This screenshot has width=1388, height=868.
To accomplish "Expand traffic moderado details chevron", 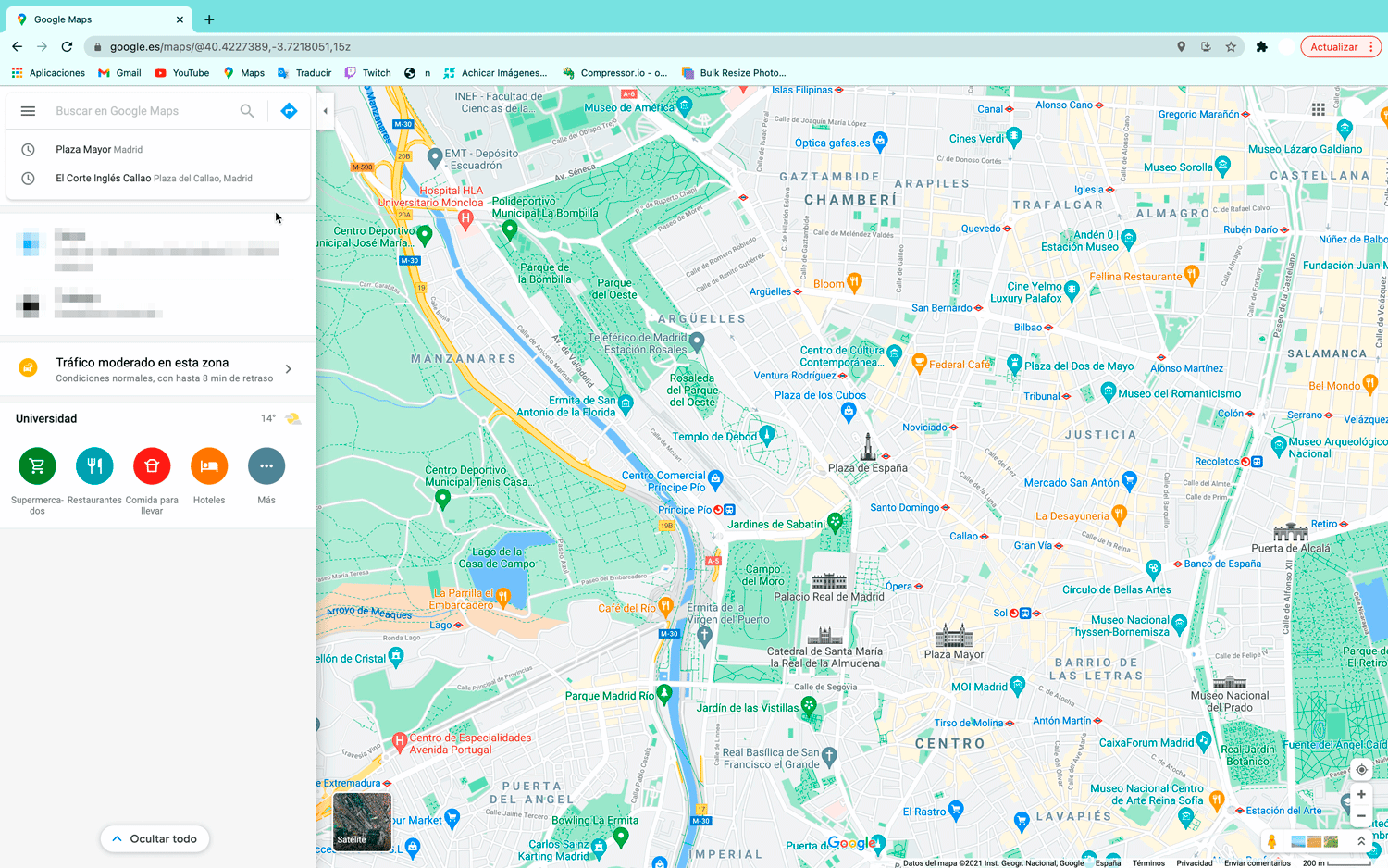I will pyautogui.click(x=289, y=369).
